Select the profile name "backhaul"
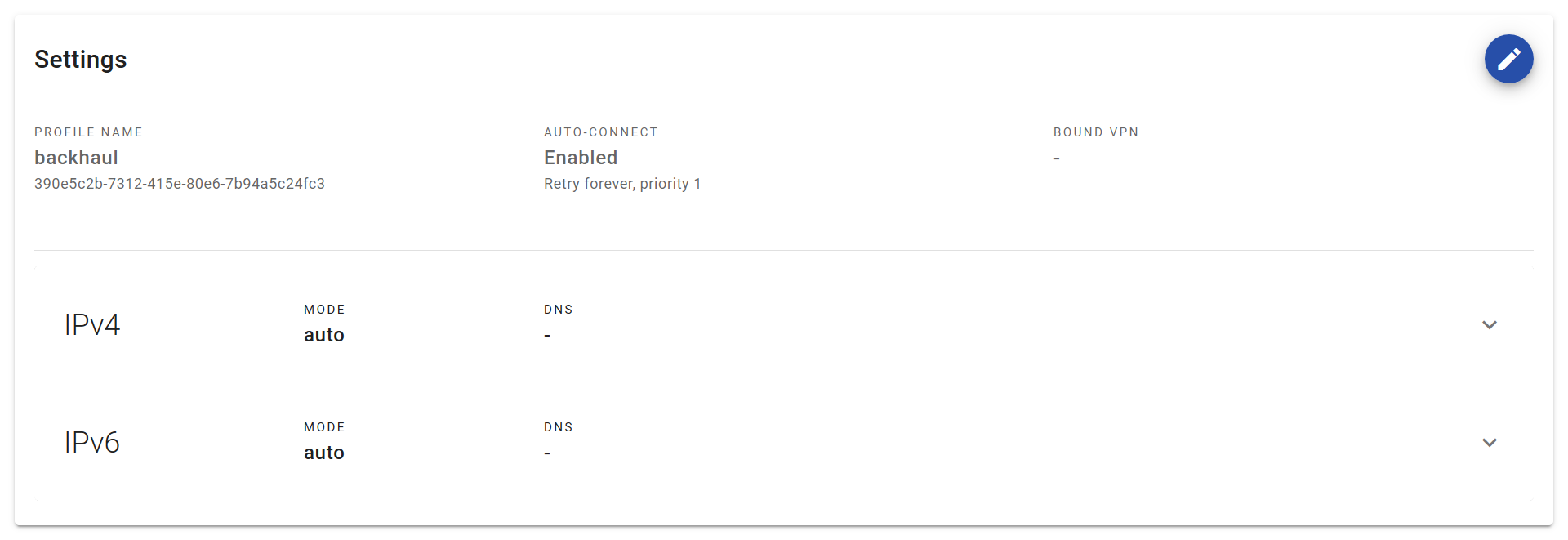This screenshot has height=540, width=1568. pos(76,158)
